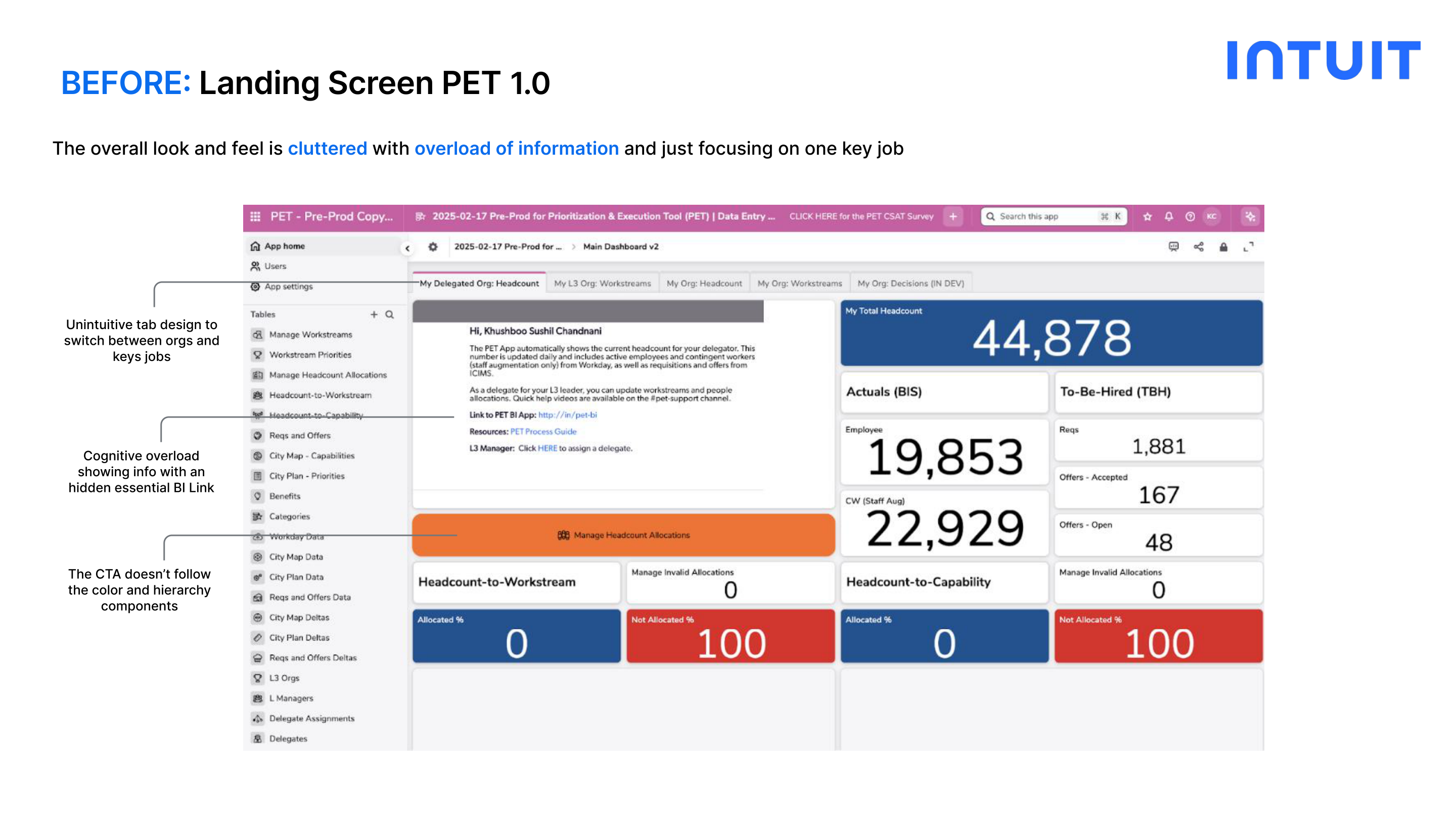This screenshot has height=819, width=1456.
Task: Switch to My Org: Headcount tab
Action: point(704,283)
